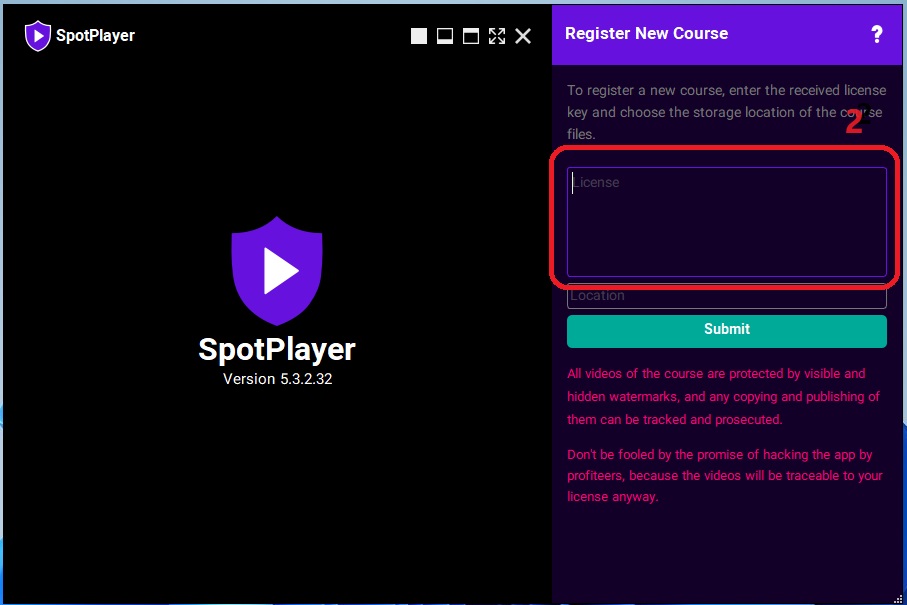Open help via the question mark icon
Viewport: 907px width, 605px height.
tap(877, 34)
